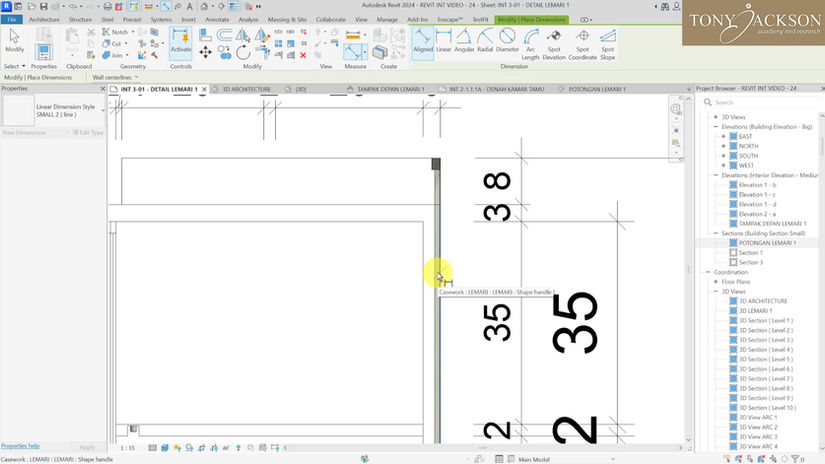Viewport: 825px width, 464px height.
Task: Click the Project Browser search field
Action: click(x=758, y=102)
